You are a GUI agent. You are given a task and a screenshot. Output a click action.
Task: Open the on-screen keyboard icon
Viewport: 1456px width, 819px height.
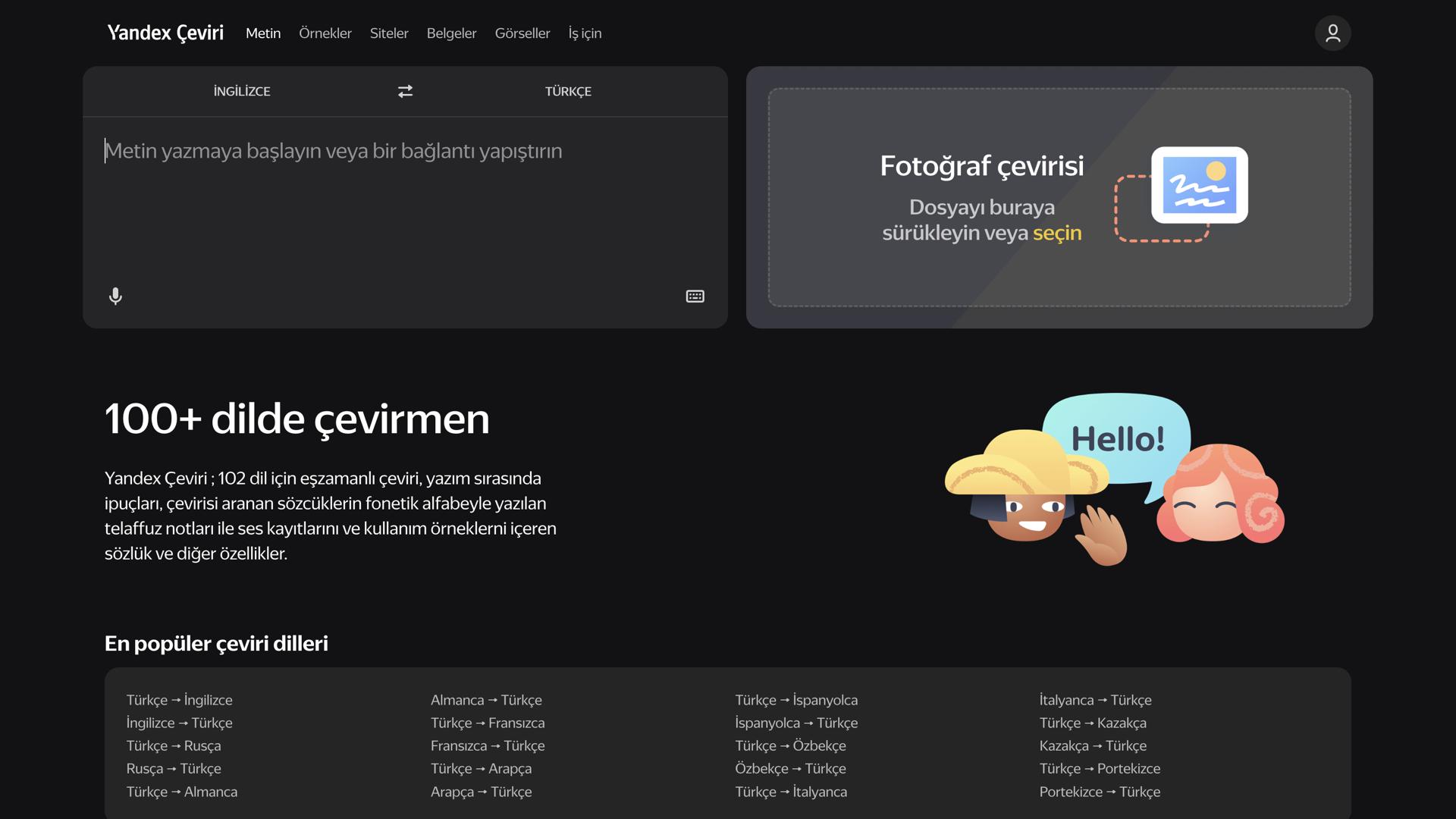pos(695,296)
